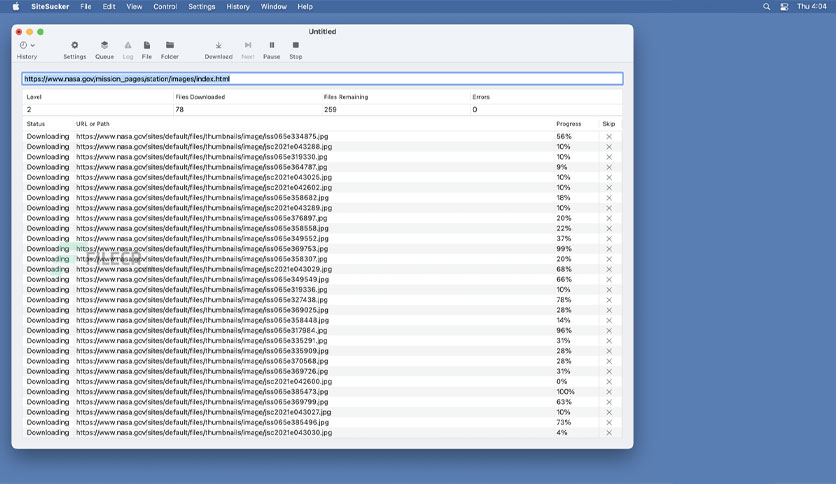Select the iss065e369799.jpg row URL

pos(202,402)
